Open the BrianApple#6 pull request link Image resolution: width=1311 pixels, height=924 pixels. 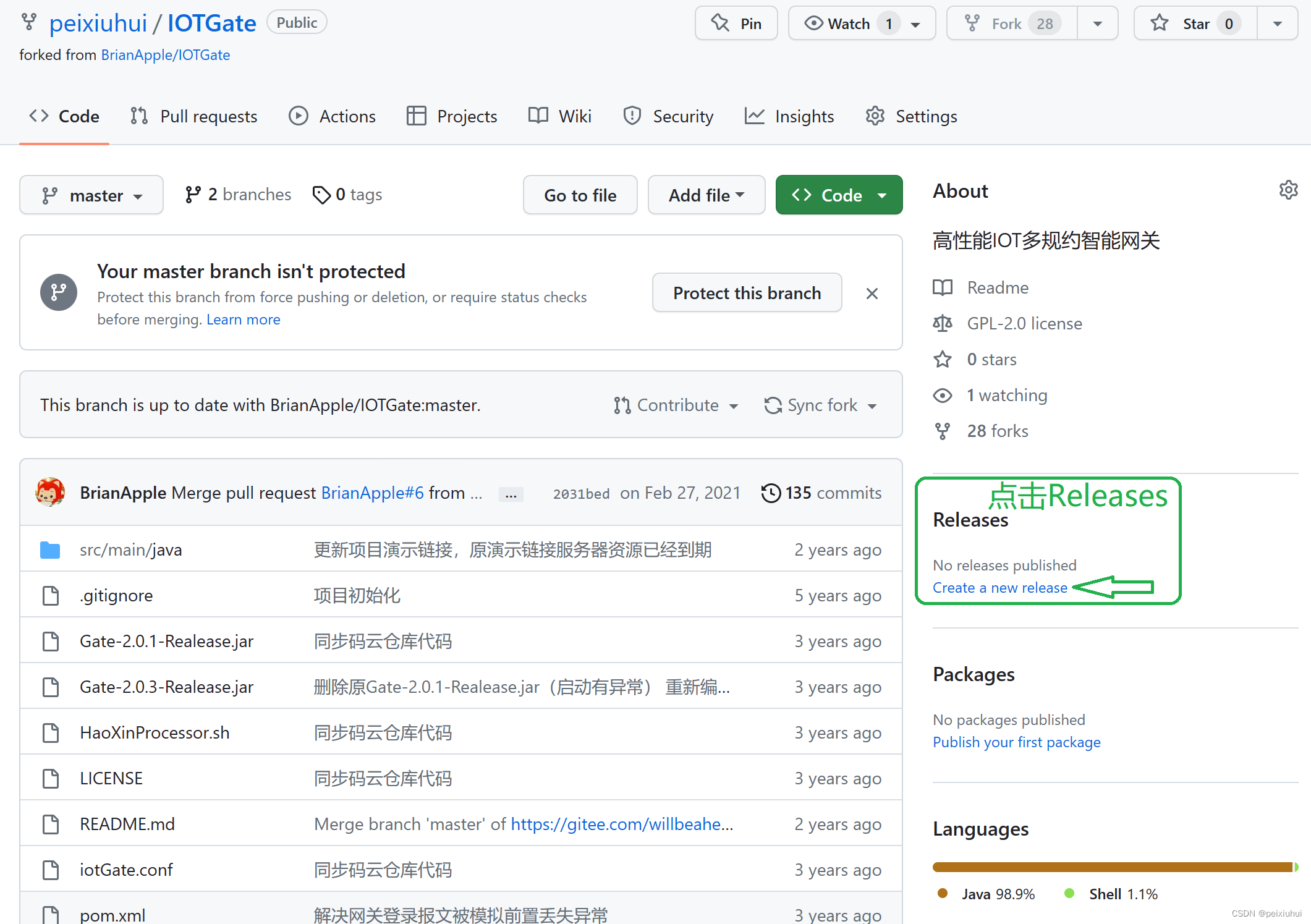pyautogui.click(x=372, y=493)
